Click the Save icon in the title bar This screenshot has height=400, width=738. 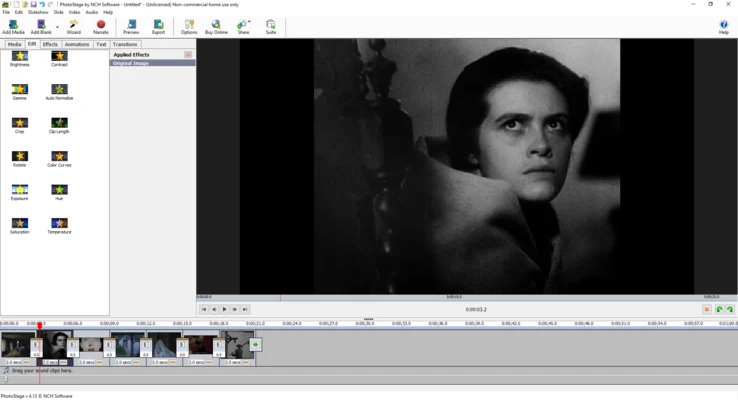coord(33,4)
